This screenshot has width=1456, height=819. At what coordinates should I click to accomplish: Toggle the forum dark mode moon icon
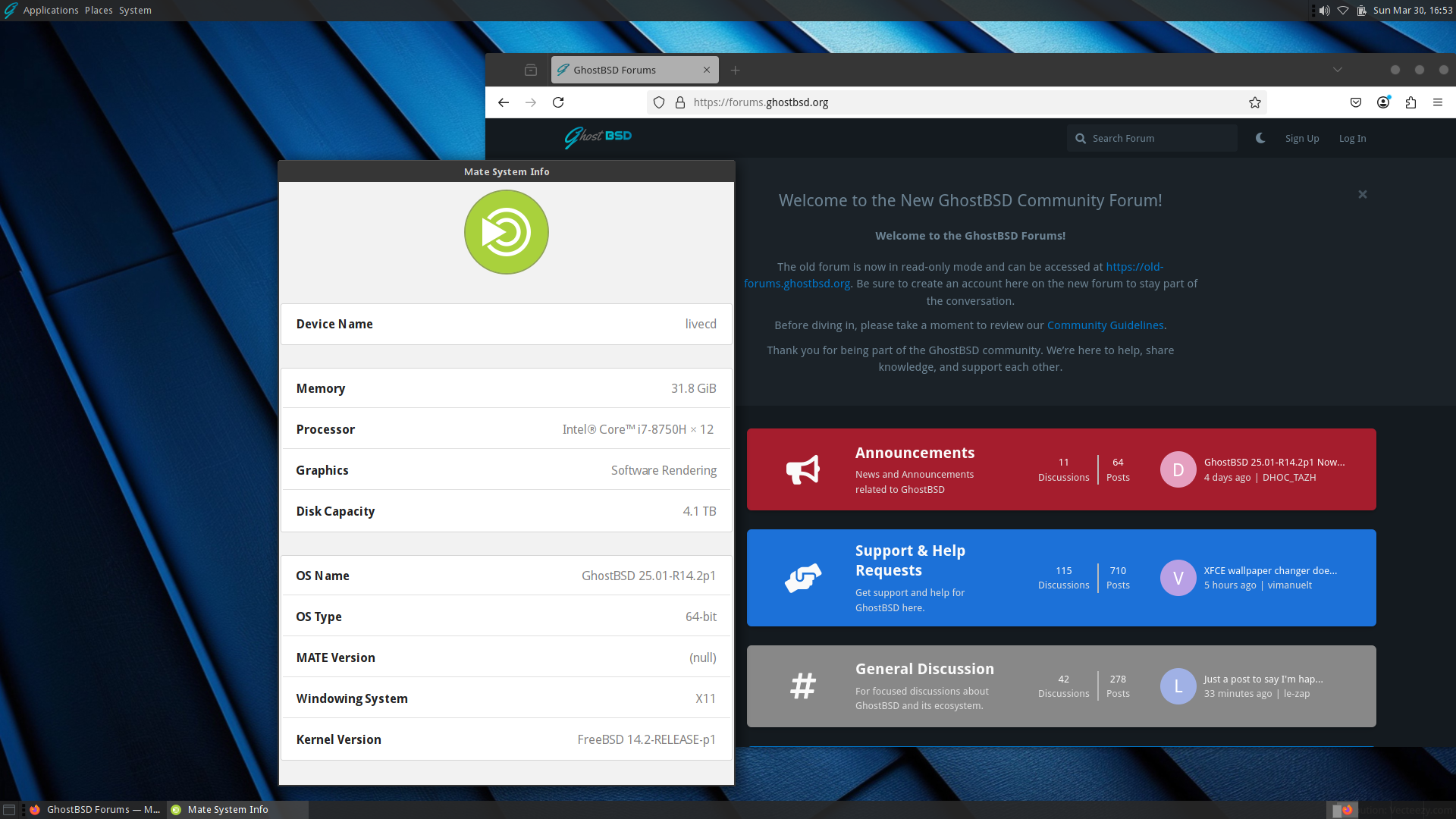[1260, 138]
